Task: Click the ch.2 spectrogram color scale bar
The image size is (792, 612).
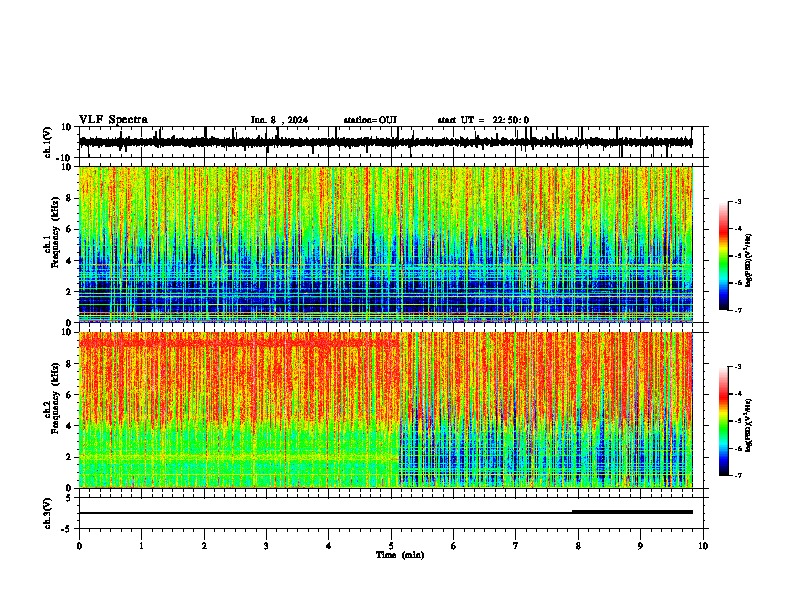Action: [723, 421]
